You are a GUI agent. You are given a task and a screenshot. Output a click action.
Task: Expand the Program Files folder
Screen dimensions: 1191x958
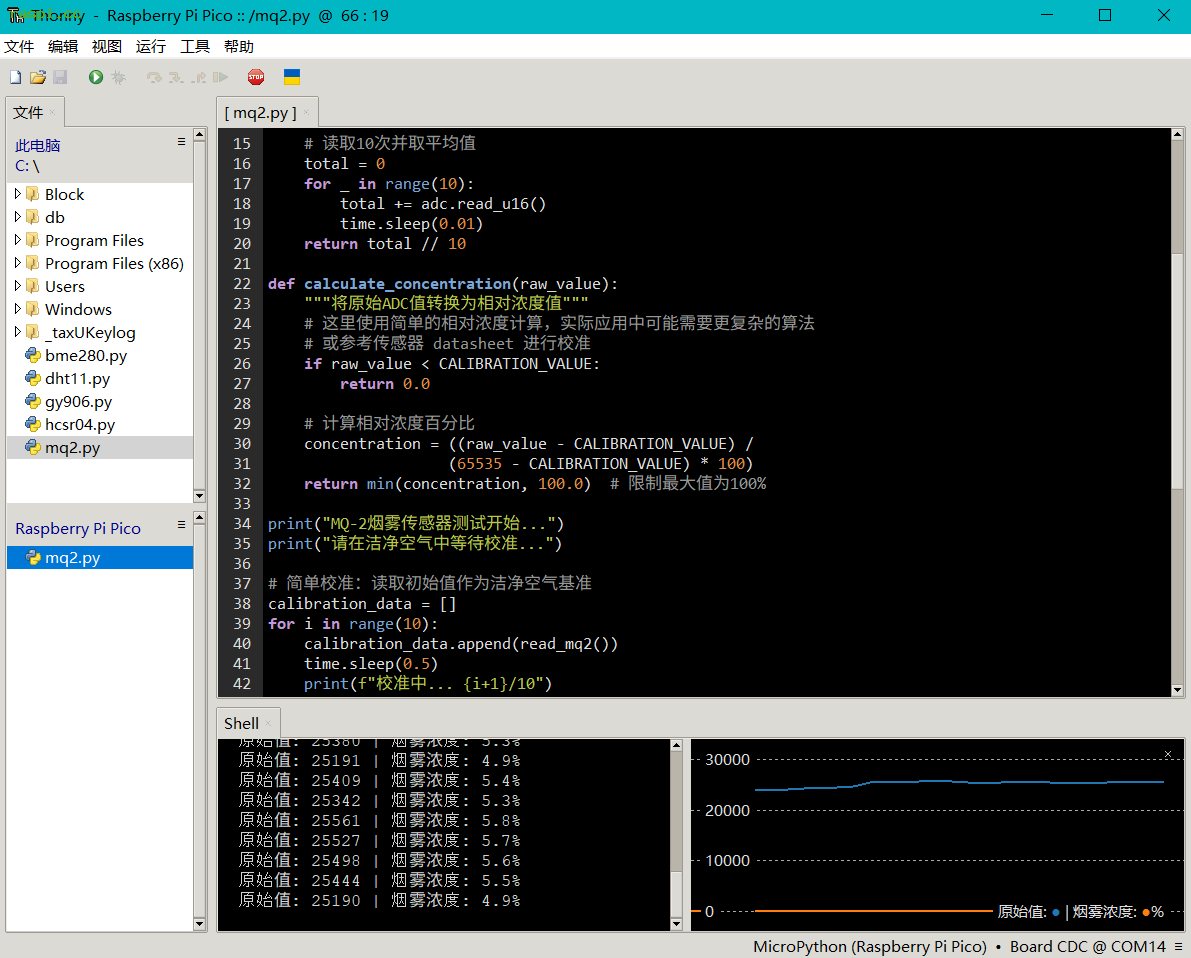(17, 240)
